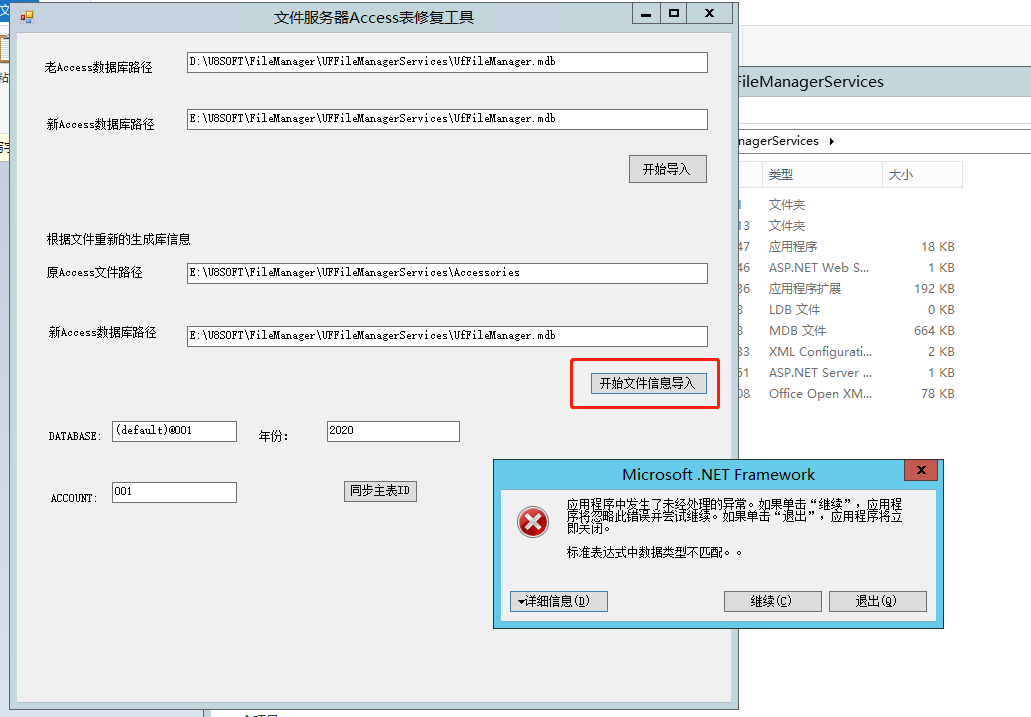Click 继续(C) in the error dialog
Screen dimensions: 1031x717
[773, 601]
